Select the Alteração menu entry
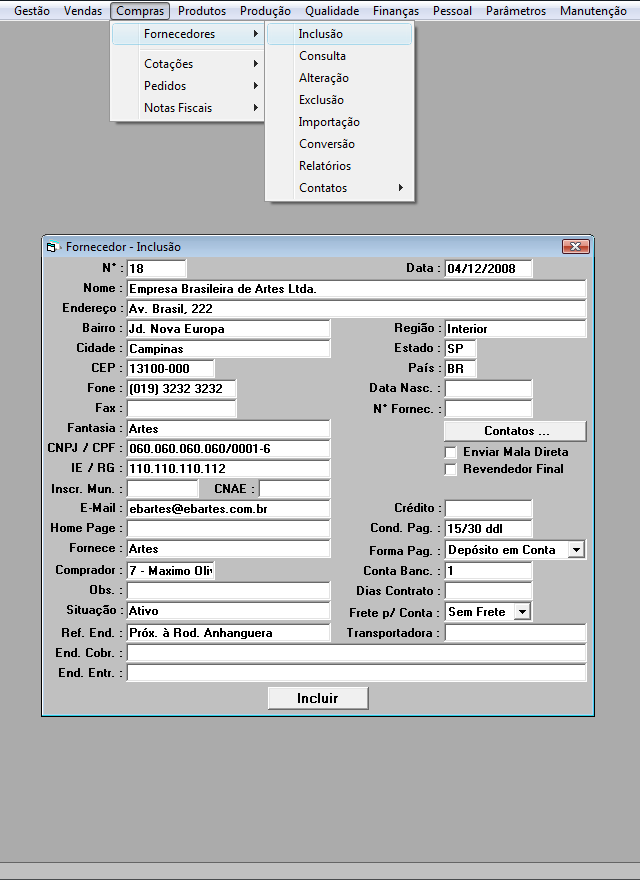This screenshot has width=640, height=880. click(x=340, y=78)
